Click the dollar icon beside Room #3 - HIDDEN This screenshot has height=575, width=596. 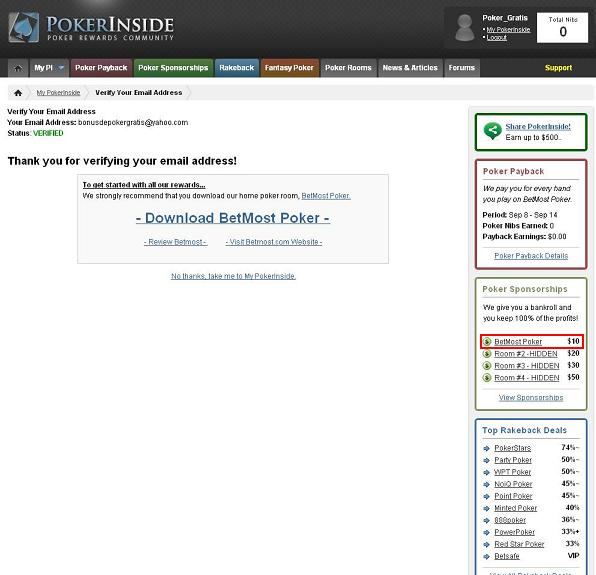pyautogui.click(x=487, y=366)
